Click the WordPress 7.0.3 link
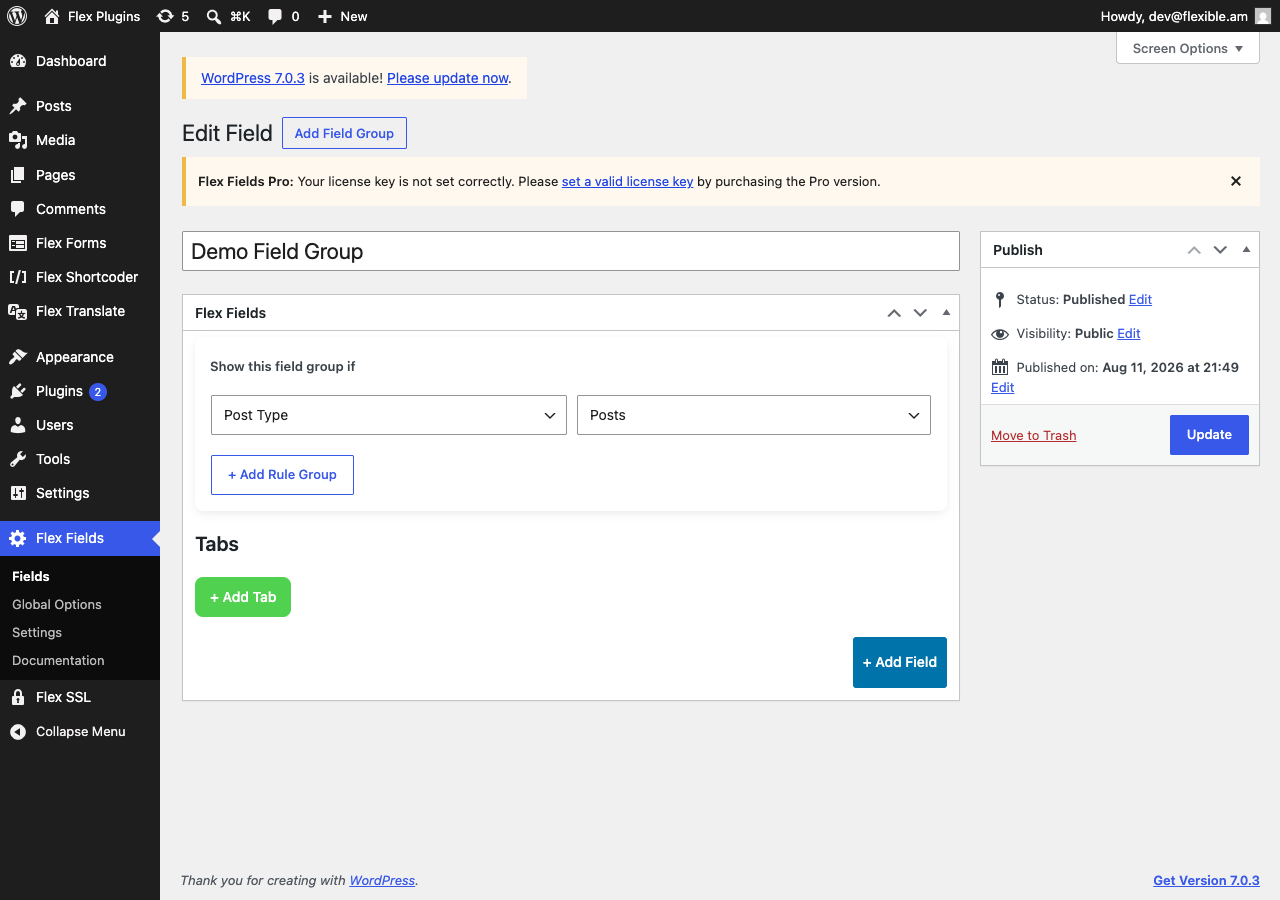1280x900 pixels. point(253,78)
